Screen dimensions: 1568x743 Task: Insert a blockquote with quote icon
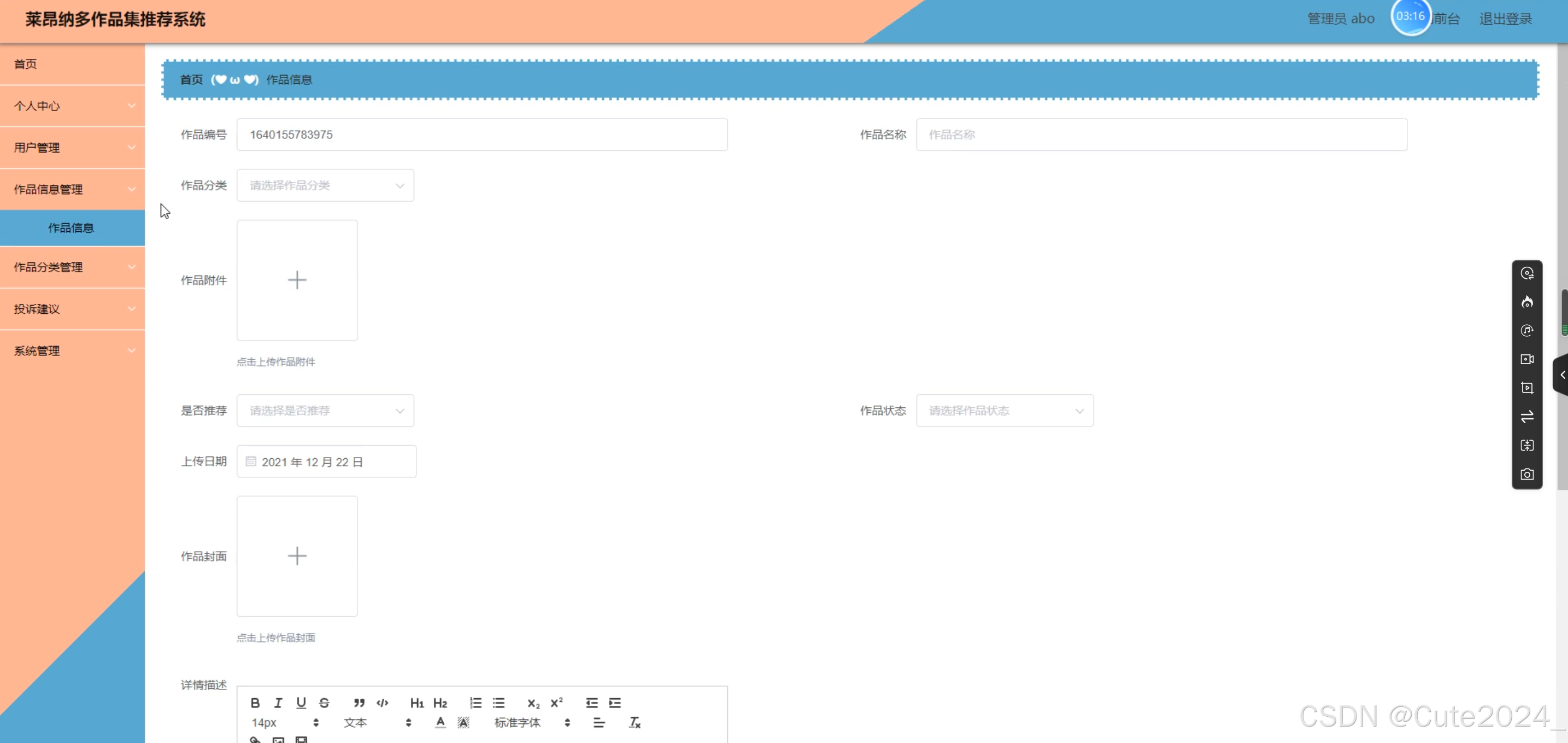click(x=359, y=703)
